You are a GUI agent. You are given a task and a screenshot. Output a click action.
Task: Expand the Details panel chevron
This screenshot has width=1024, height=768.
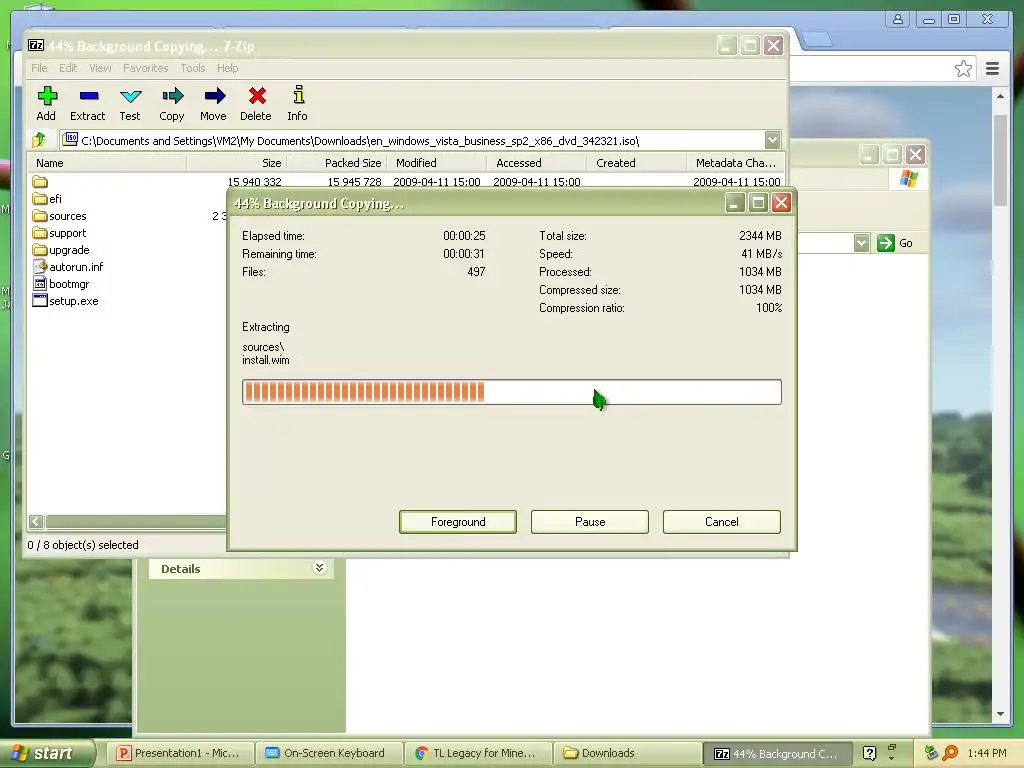319,568
